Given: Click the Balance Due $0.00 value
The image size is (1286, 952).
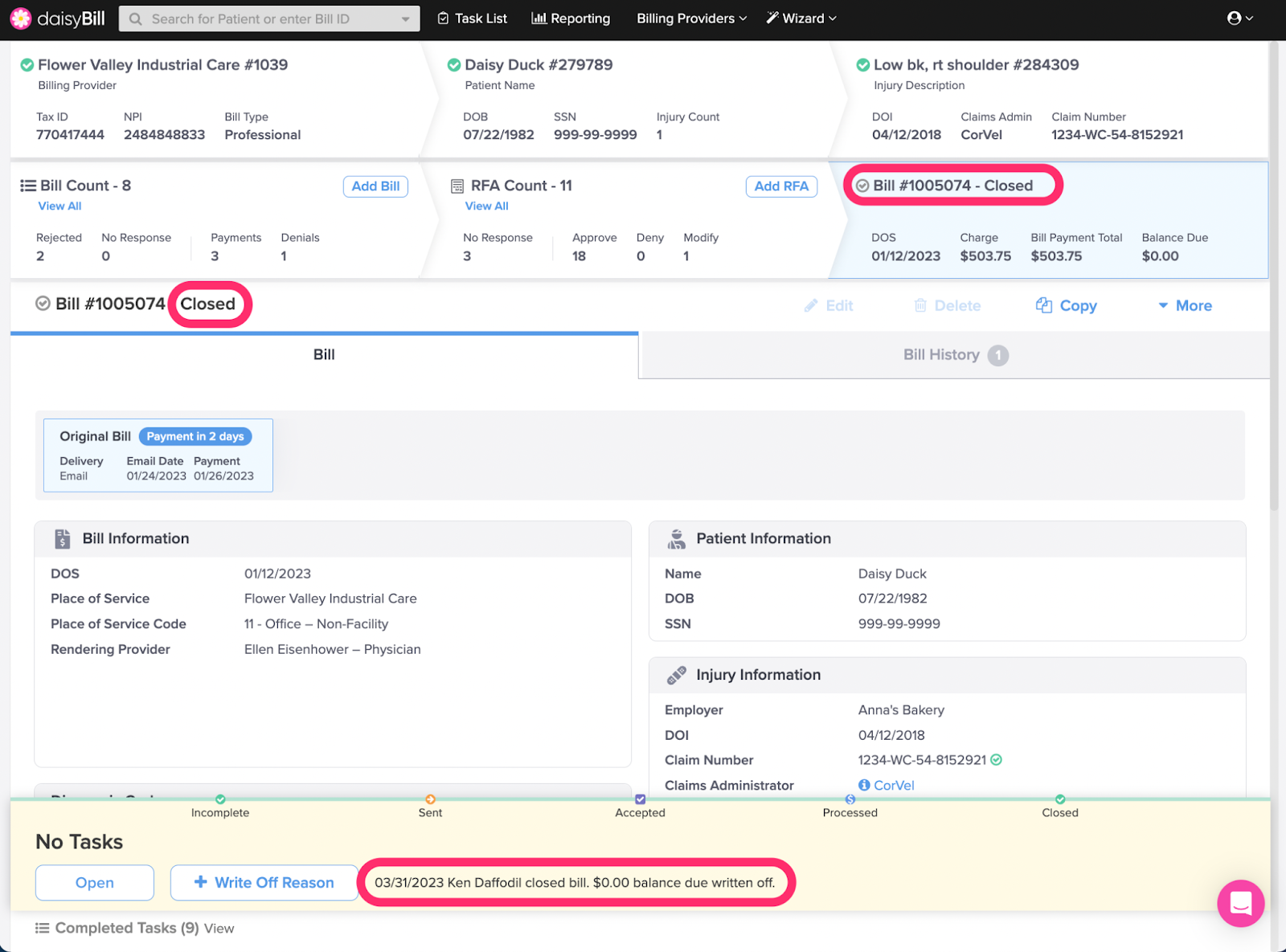Looking at the screenshot, I should [1160, 256].
